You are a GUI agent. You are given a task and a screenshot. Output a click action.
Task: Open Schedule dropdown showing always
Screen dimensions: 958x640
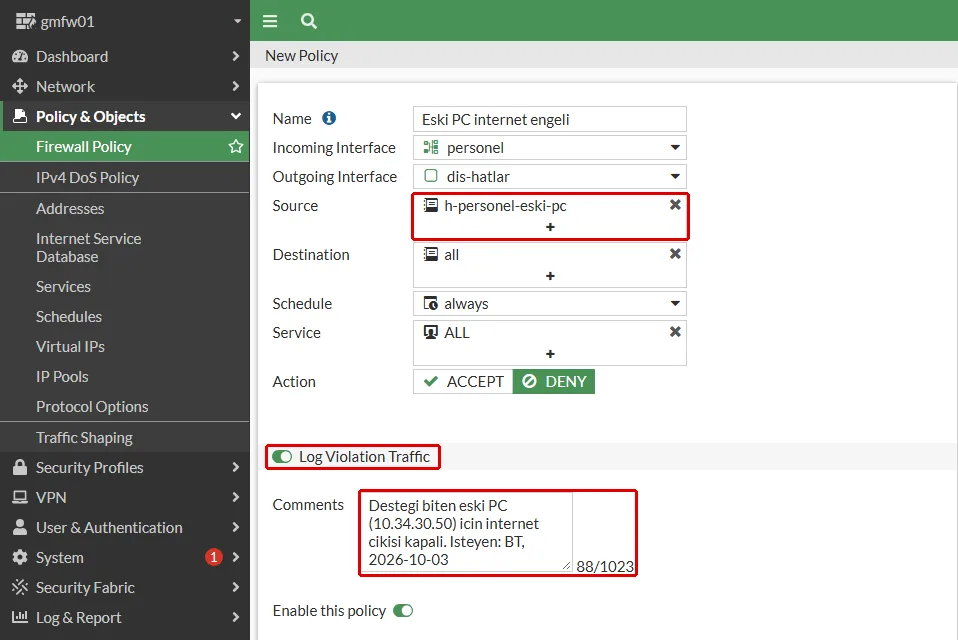(550, 304)
